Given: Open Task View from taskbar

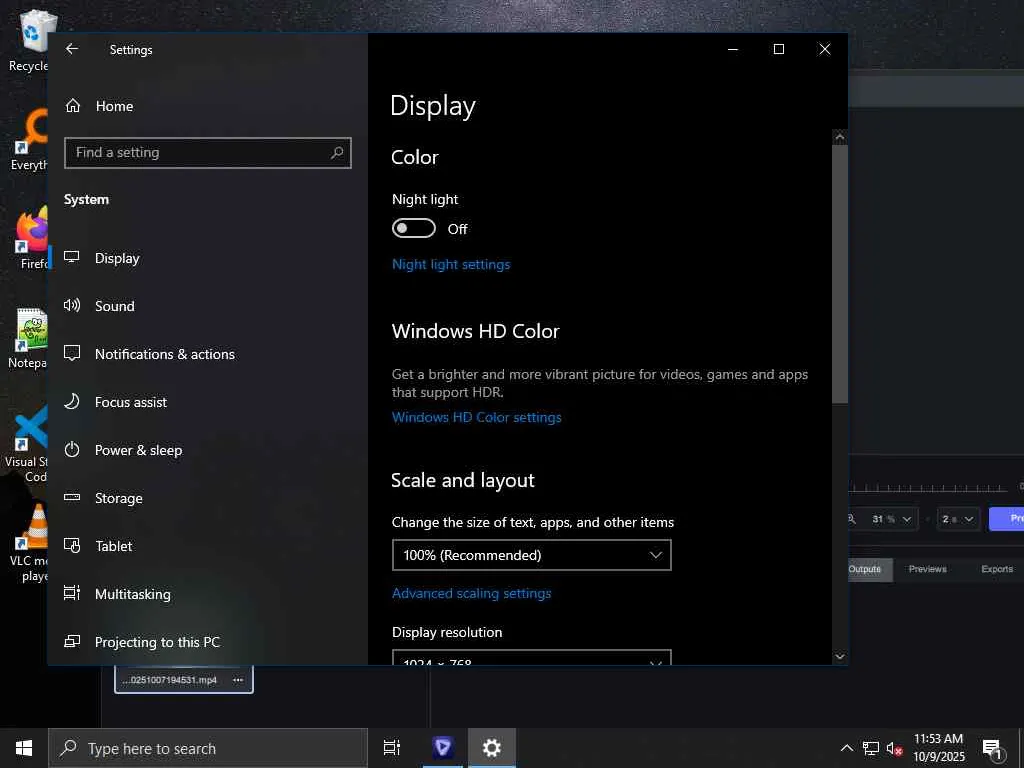Looking at the screenshot, I should coord(392,748).
